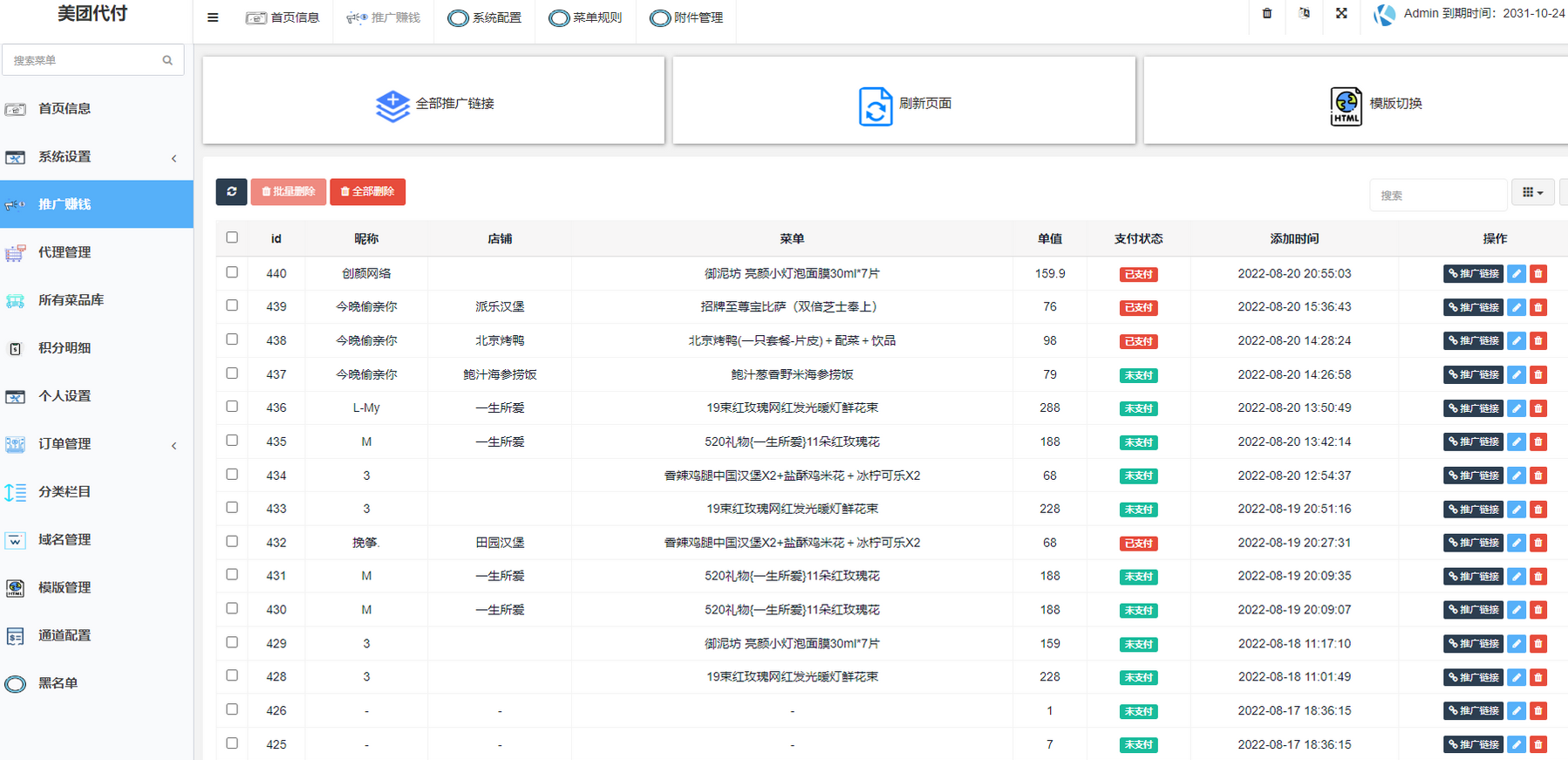This screenshot has width=1568, height=760.
Task: Click 推广链接 button for row 437
Action: pyautogui.click(x=1473, y=374)
